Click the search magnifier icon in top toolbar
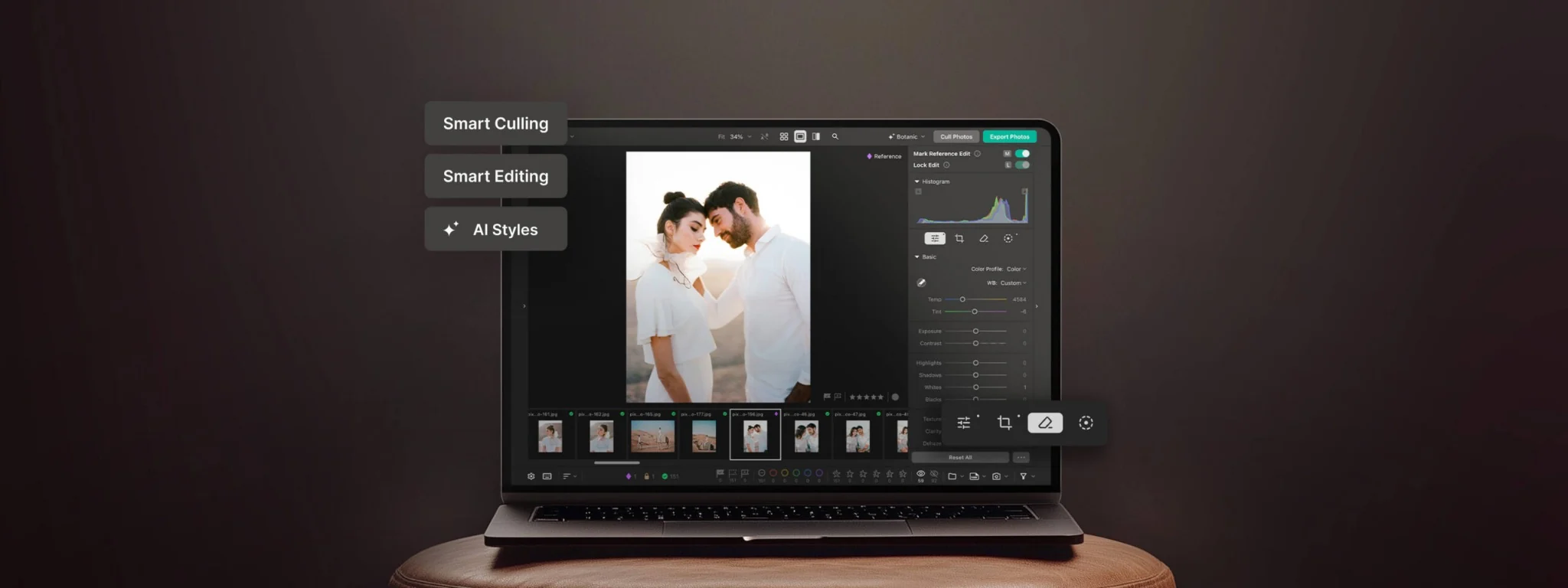Image resolution: width=1568 pixels, height=588 pixels. 835,136
